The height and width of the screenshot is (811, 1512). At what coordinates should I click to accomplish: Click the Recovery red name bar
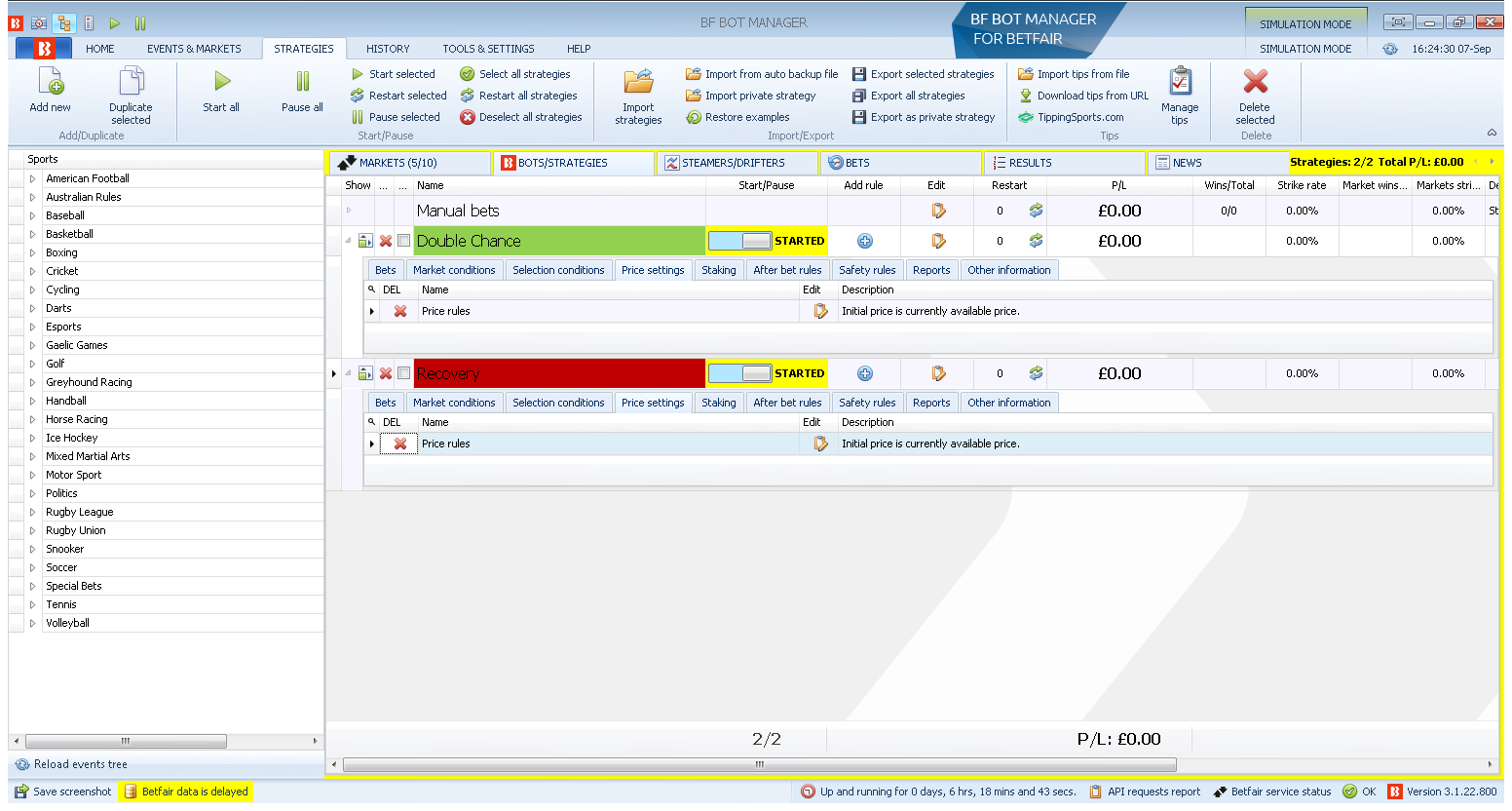point(559,373)
